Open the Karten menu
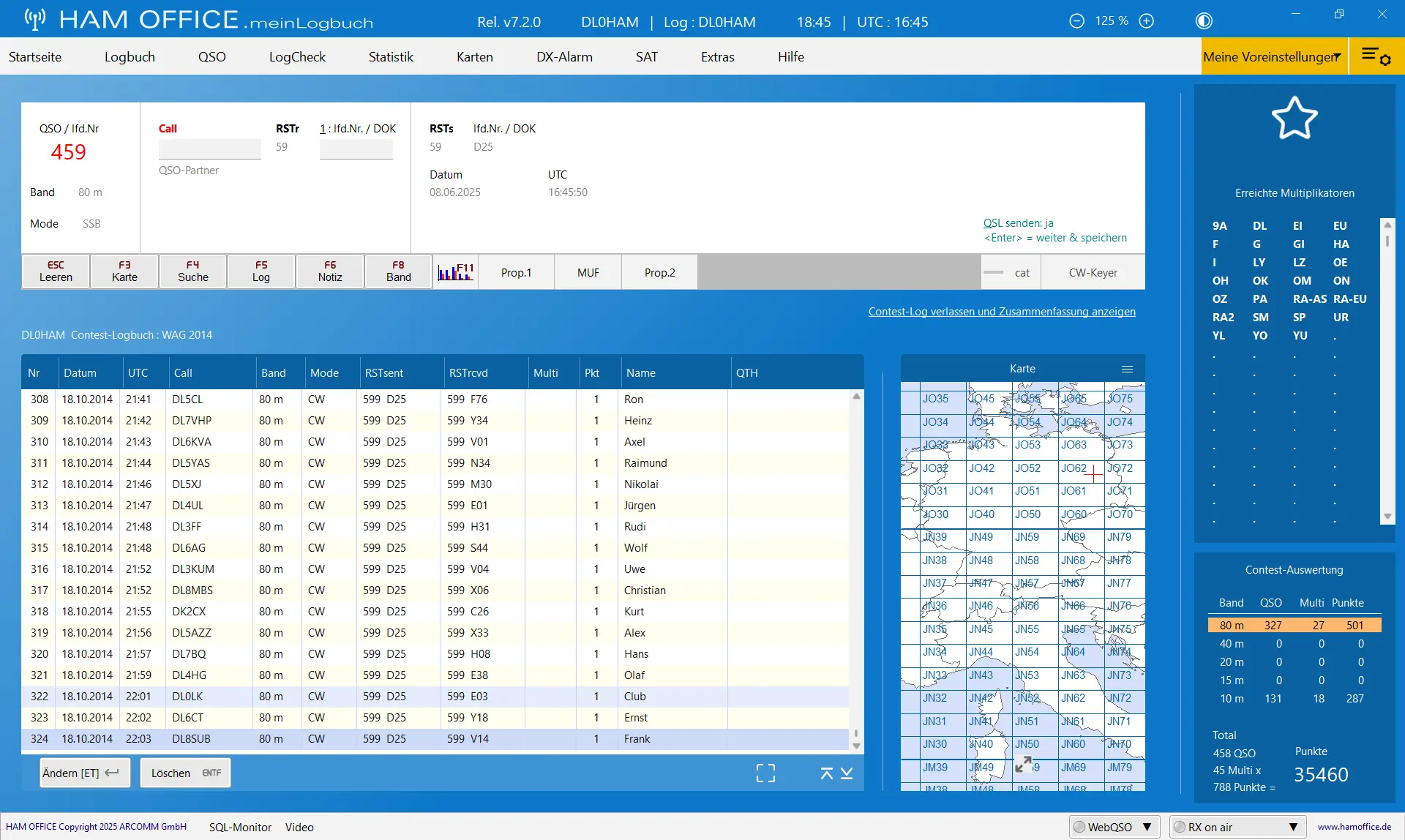 475,56
